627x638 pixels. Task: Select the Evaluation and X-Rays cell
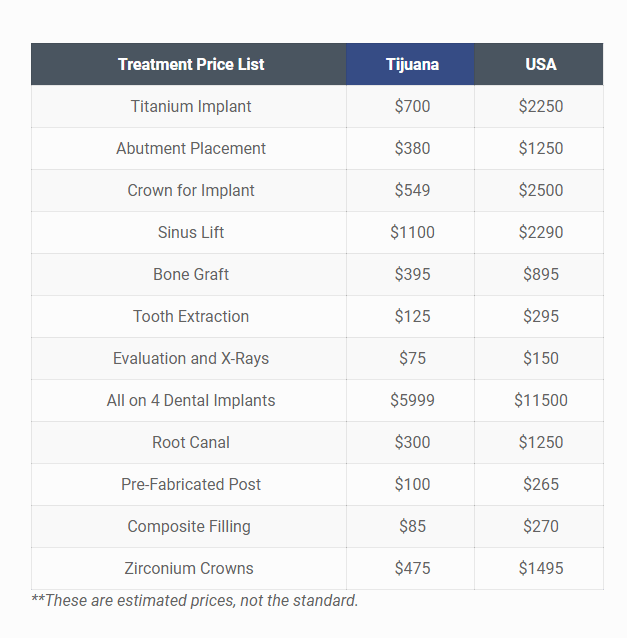click(191, 358)
